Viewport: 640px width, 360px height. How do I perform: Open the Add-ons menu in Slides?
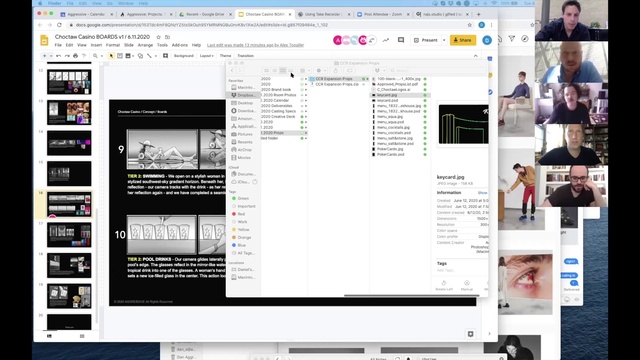180,45
